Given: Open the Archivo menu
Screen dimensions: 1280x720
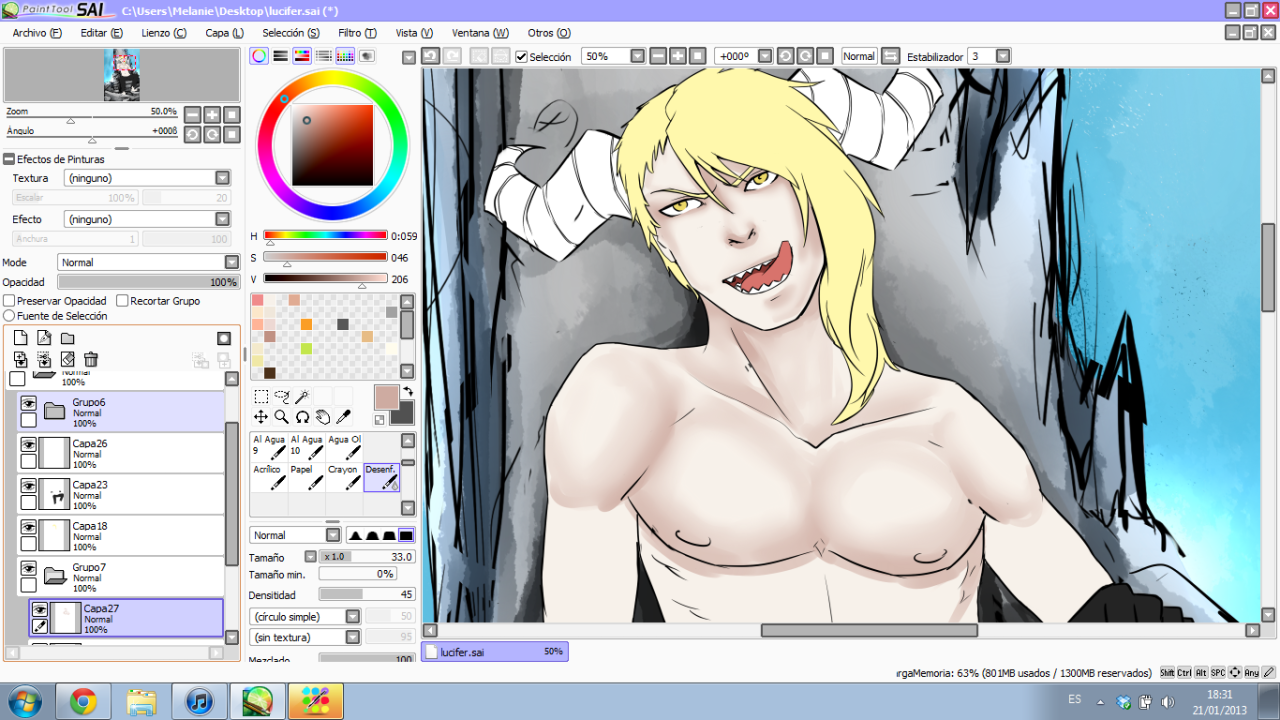Looking at the screenshot, I should coord(37,33).
